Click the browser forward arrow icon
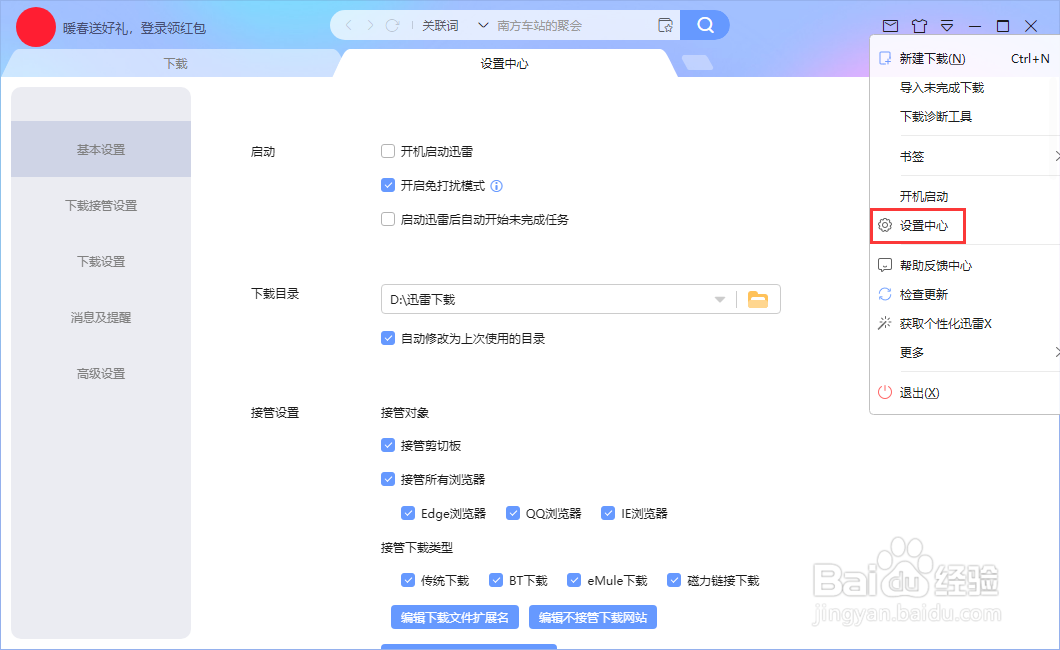The image size is (1060, 650). pos(370,26)
